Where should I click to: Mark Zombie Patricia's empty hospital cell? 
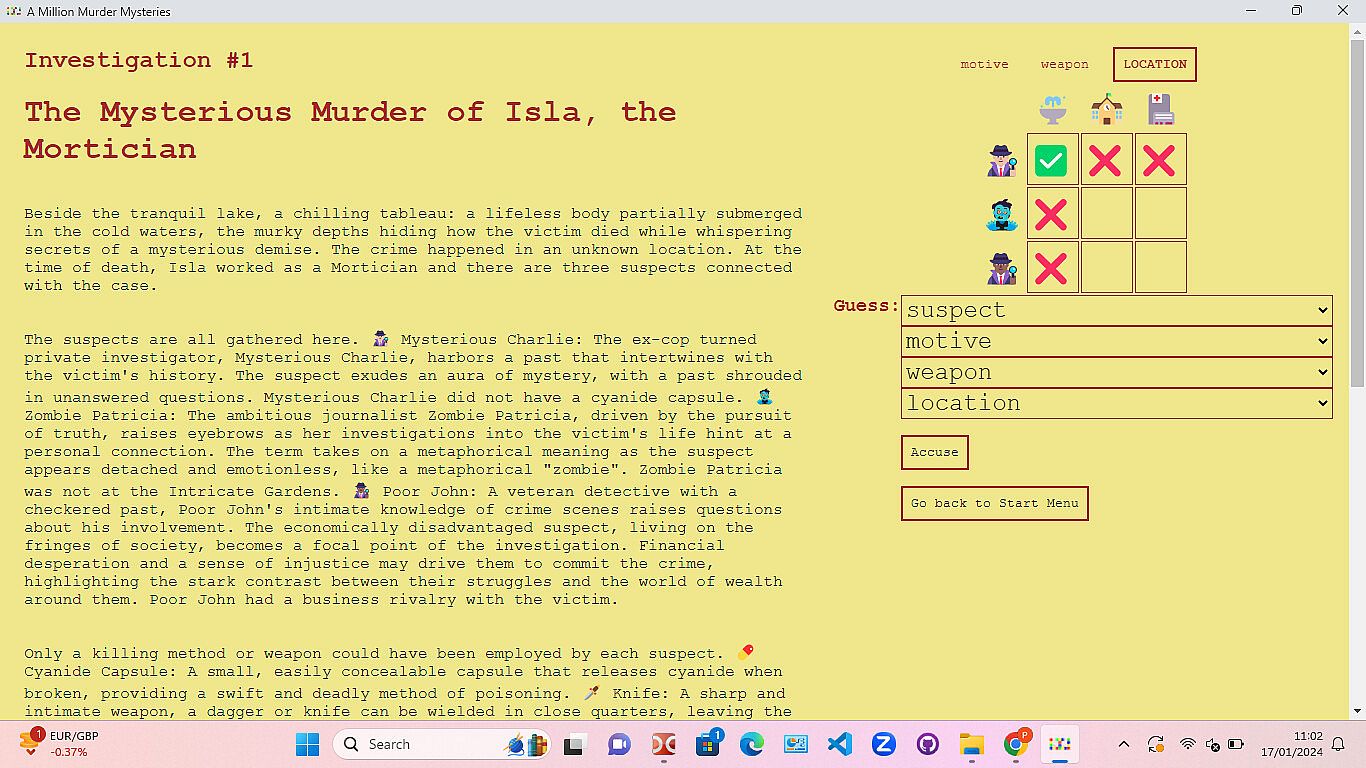(1160, 214)
